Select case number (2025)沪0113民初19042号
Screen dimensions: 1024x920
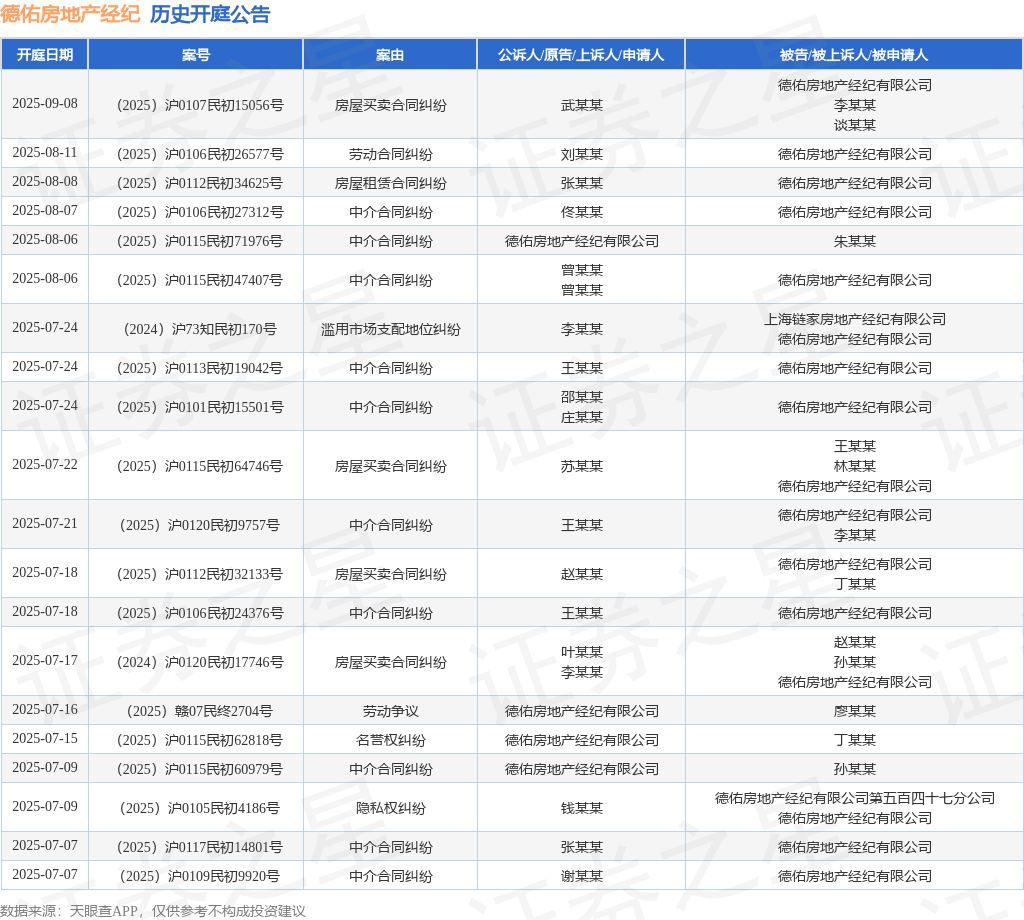[200, 368]
